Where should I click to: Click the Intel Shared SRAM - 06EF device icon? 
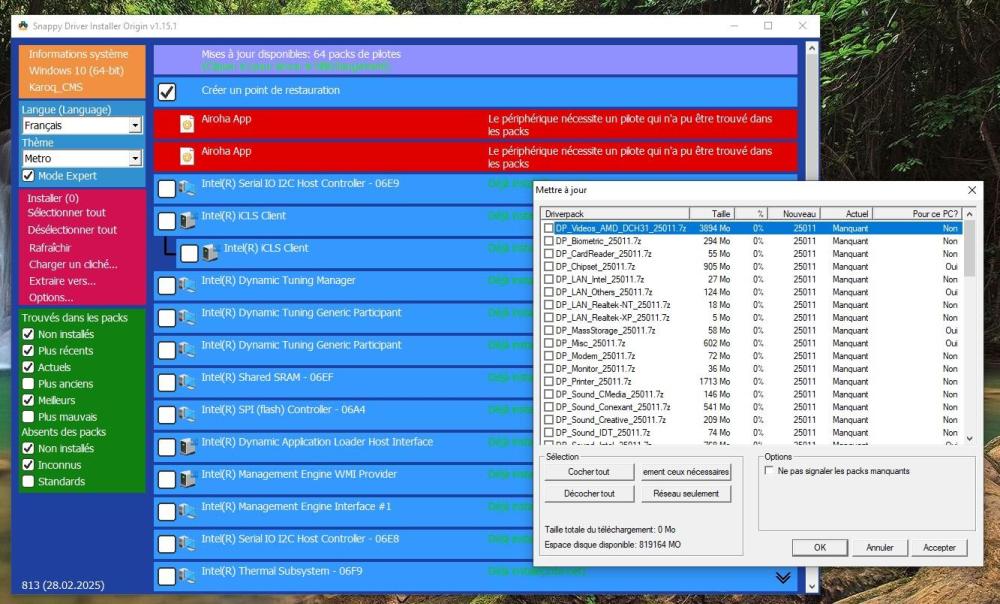tap(186, 383)
